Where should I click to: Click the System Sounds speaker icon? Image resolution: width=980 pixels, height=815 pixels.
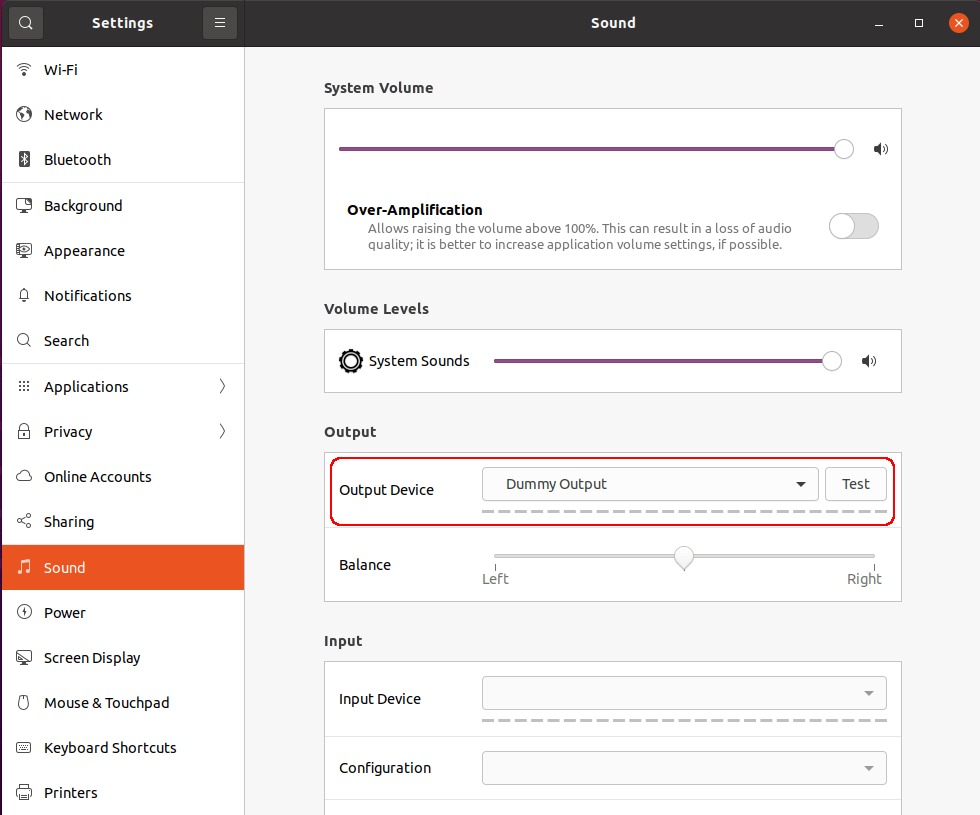[x=868, y=362]
